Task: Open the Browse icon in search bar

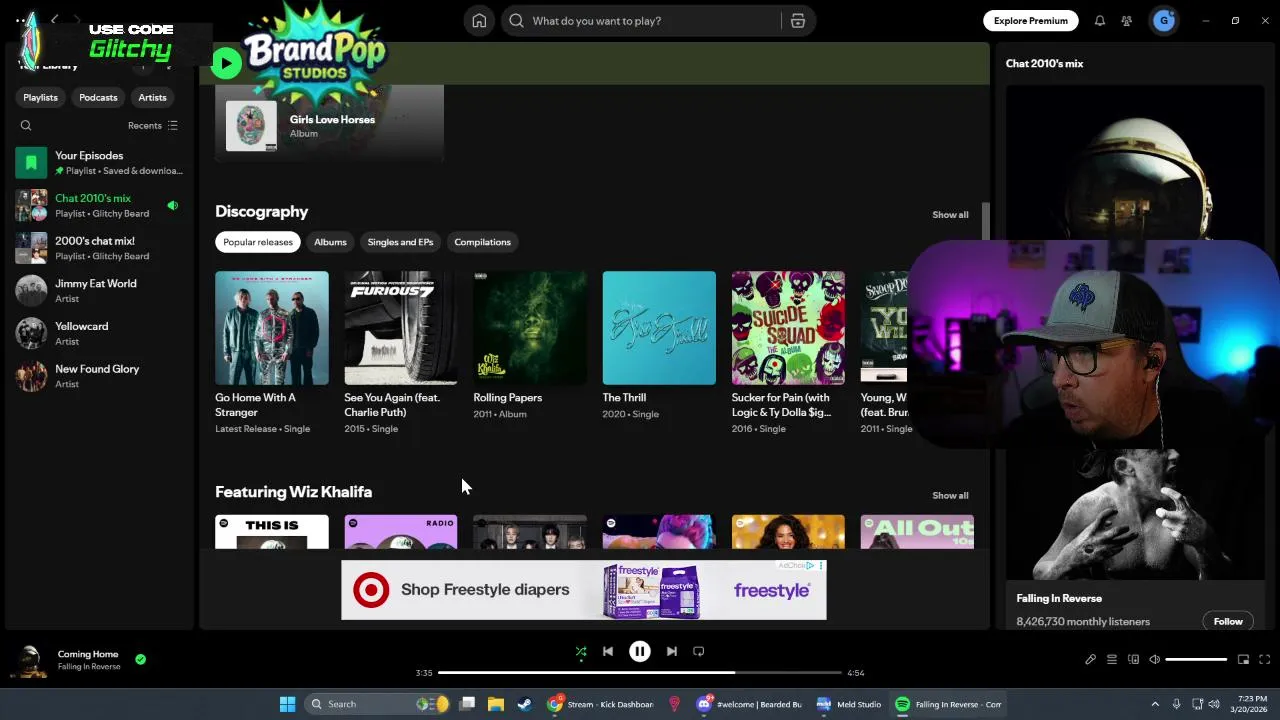Action: click(797, 21)
